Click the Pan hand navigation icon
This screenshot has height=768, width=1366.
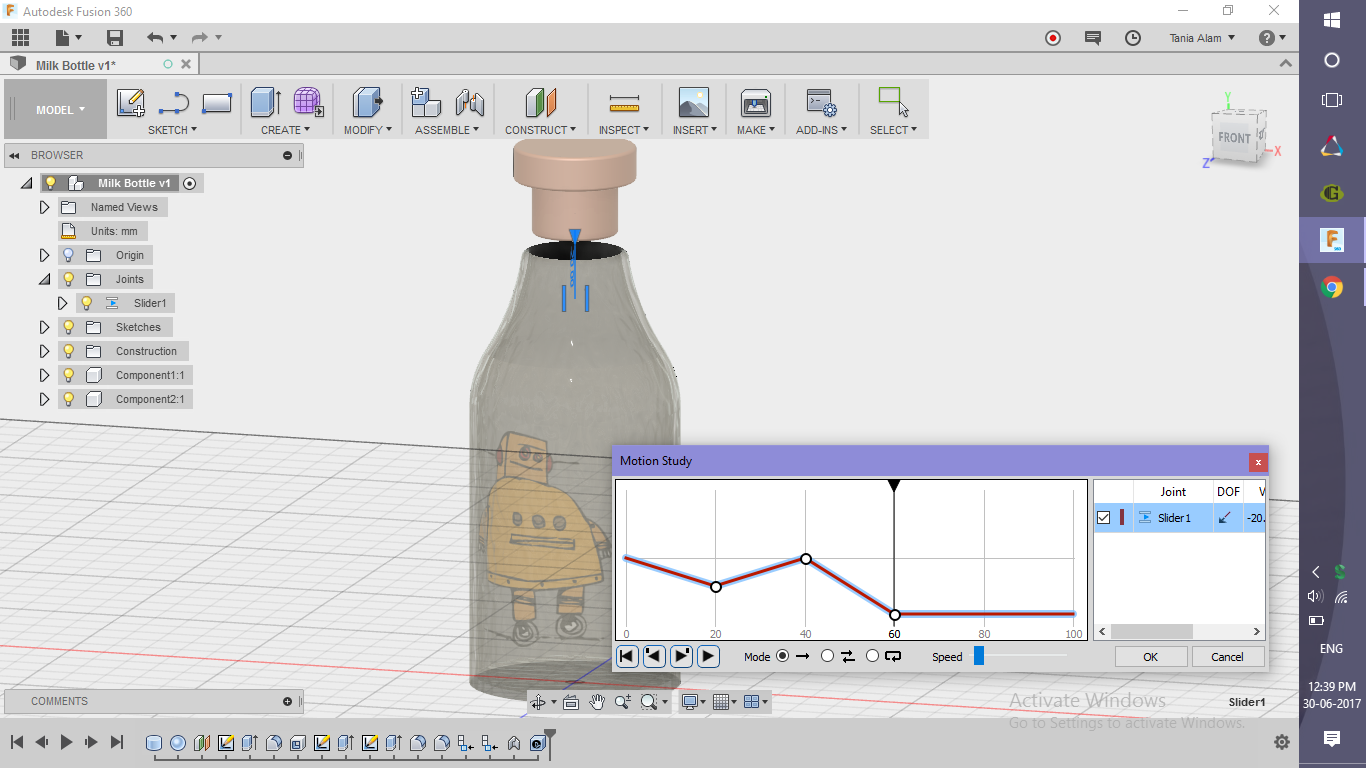click(x=597, y=702)
